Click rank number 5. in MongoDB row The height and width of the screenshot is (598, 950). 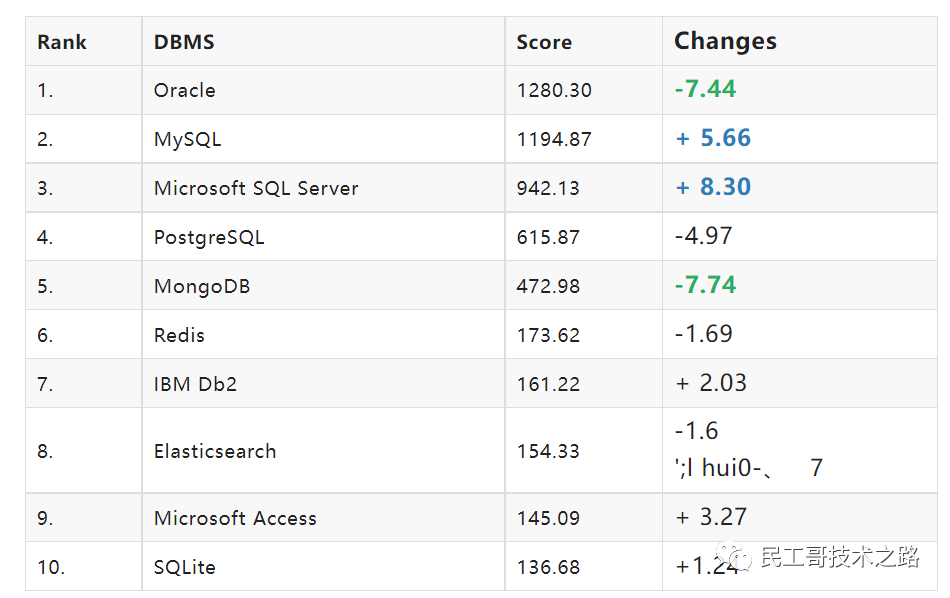[45, 287]
